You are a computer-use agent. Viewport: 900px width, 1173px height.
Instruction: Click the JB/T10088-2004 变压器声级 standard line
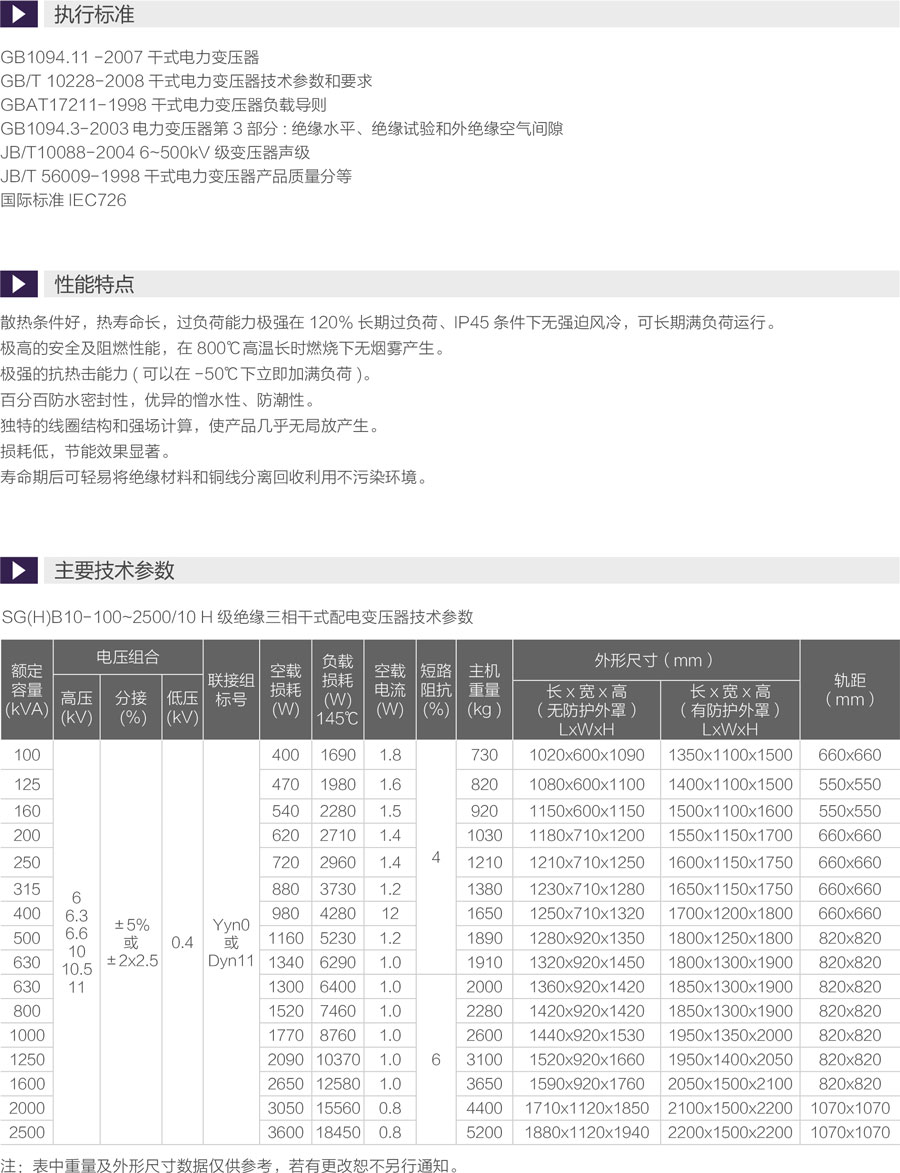click(x=155, y=152)
